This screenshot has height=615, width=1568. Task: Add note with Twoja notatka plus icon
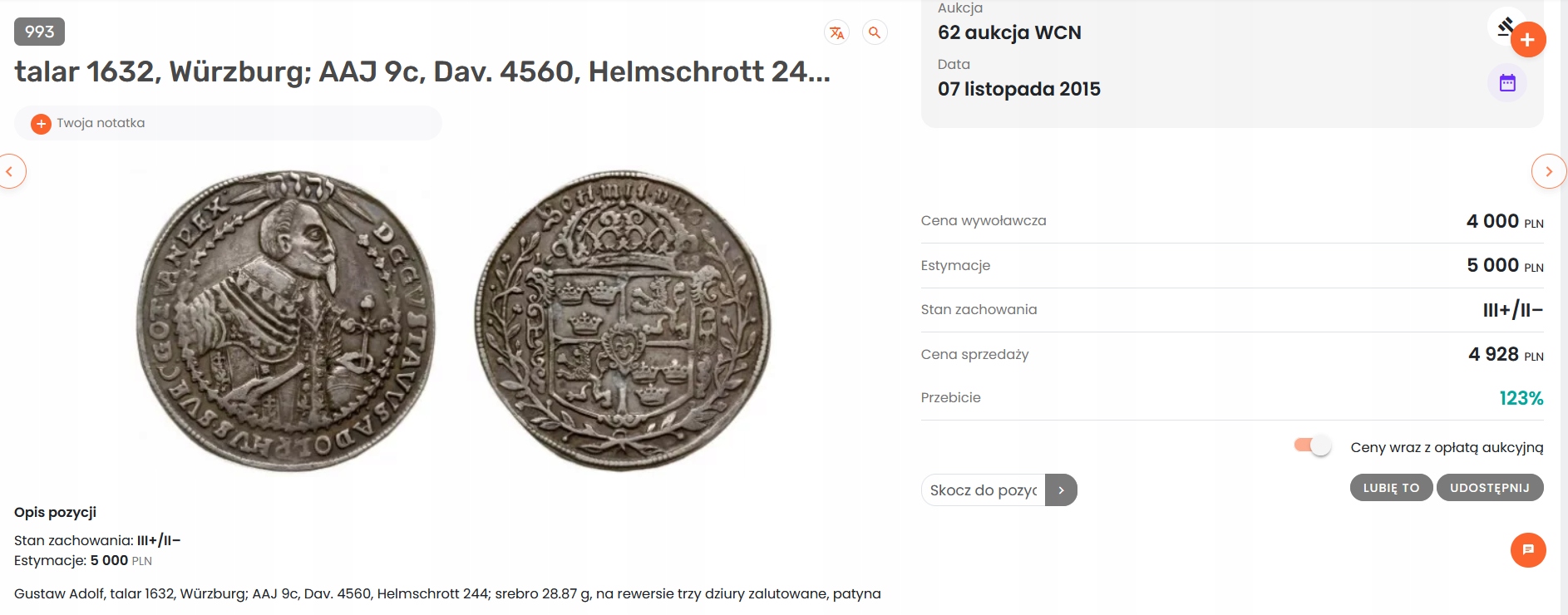point(41,124)
